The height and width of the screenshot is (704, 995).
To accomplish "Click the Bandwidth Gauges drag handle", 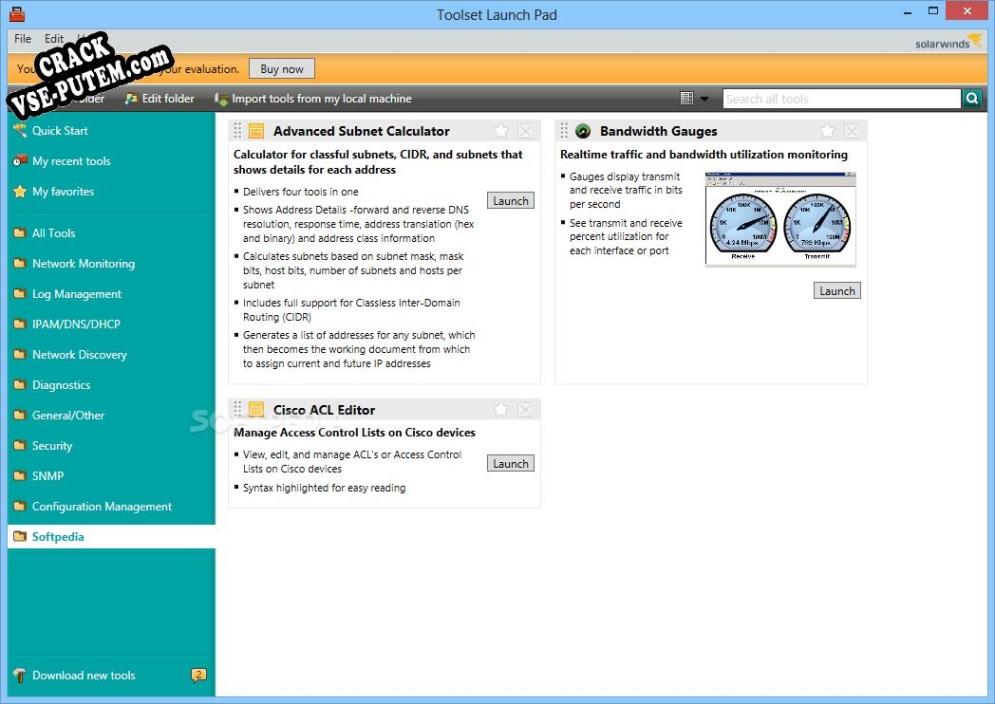I will coord(564,131).
